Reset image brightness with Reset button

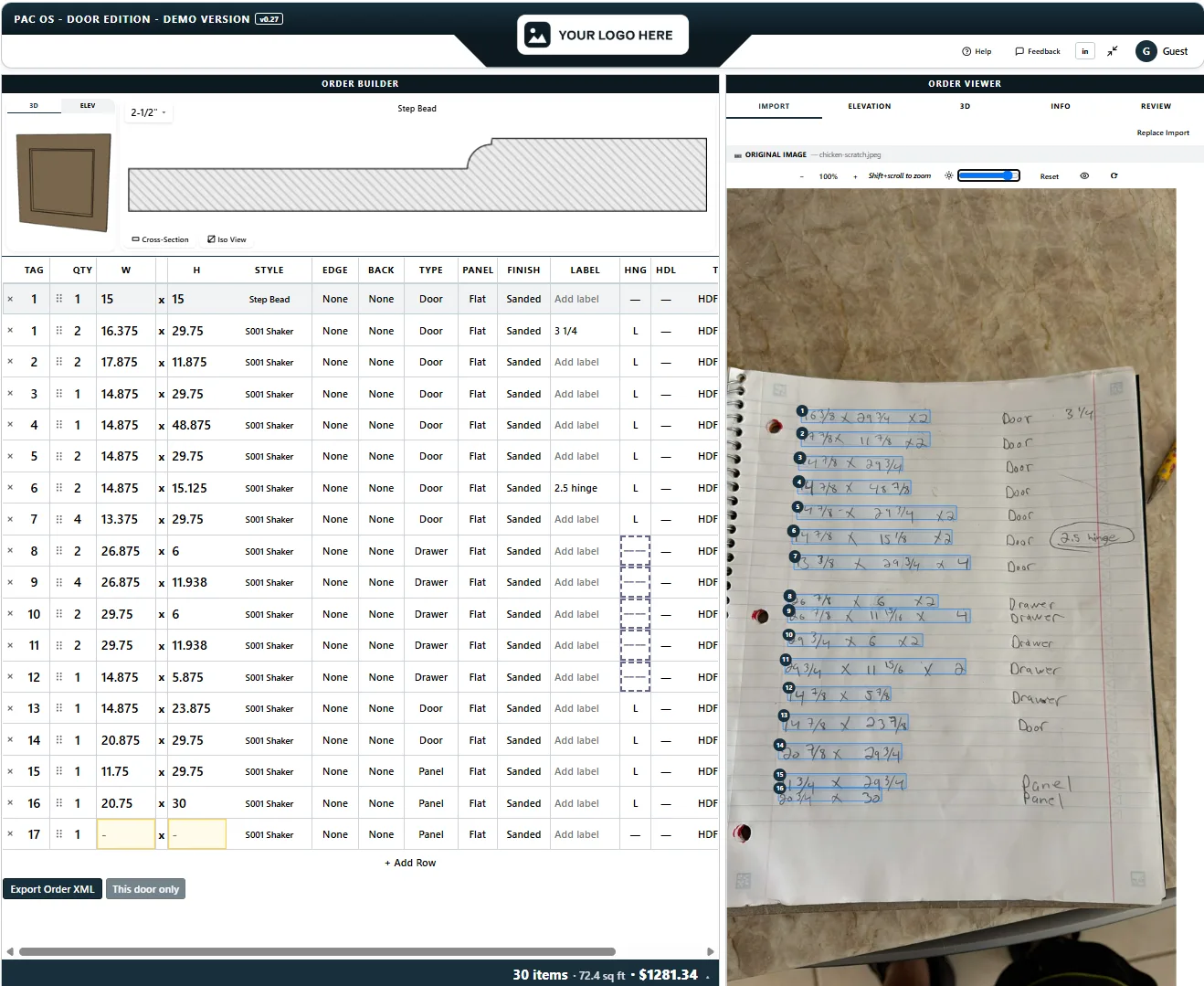coord(1049,176)
